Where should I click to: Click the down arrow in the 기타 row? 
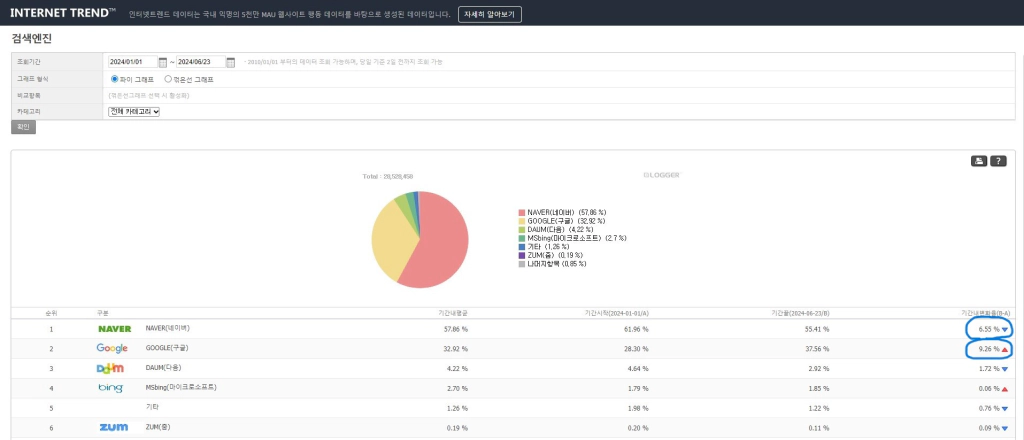1004,409
